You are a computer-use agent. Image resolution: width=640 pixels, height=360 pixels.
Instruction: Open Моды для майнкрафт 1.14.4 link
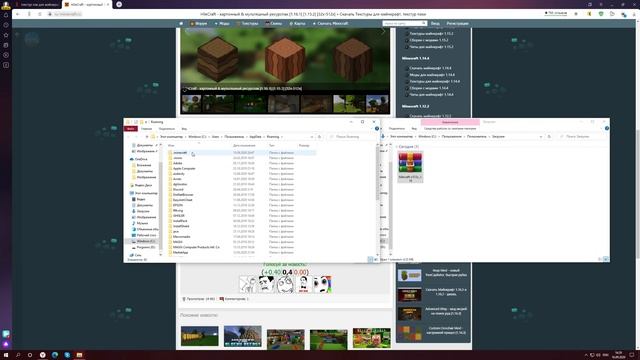point(432,75)
